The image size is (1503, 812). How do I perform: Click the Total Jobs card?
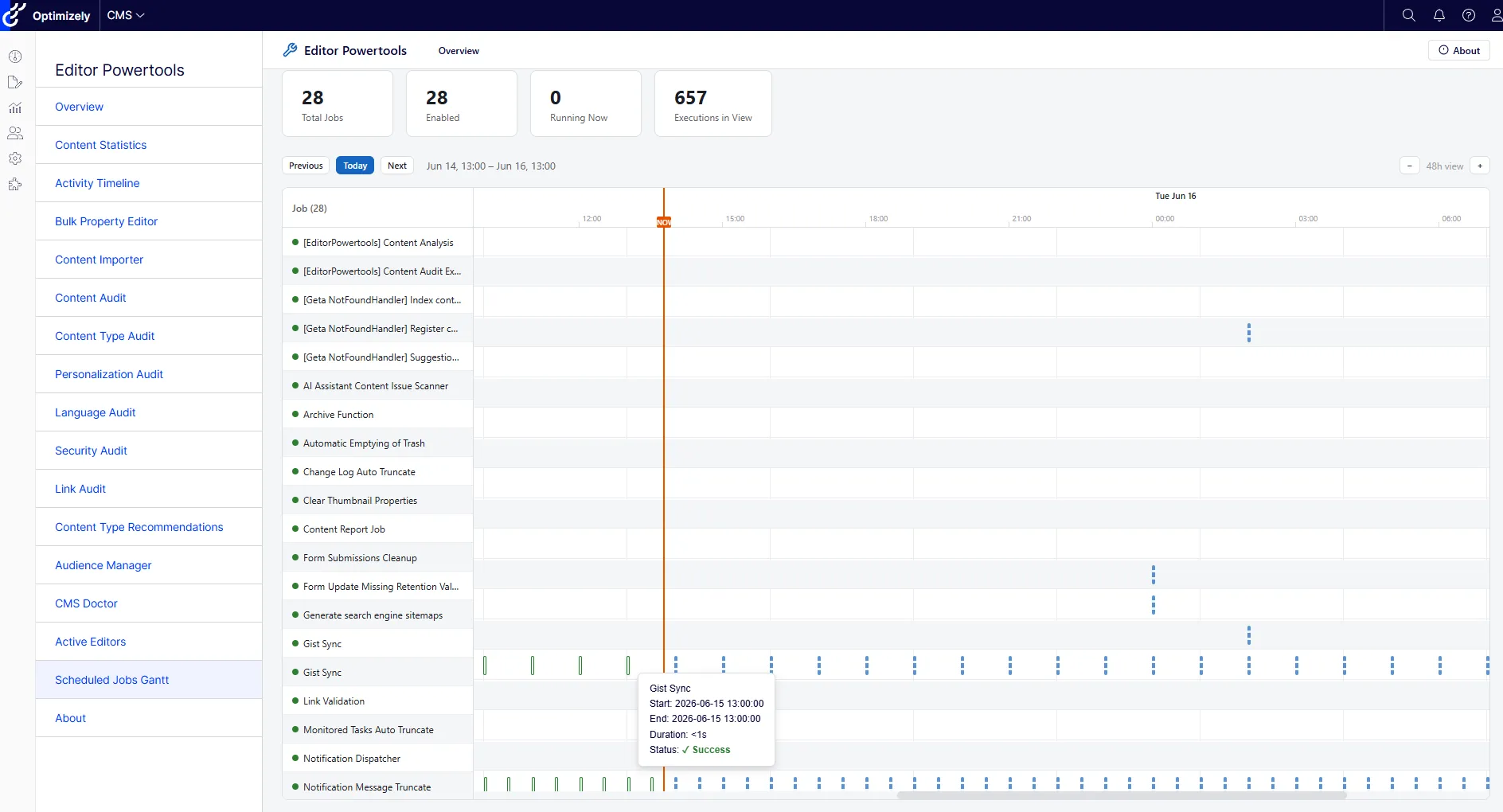pyautogui.click(x=338, y=103)
